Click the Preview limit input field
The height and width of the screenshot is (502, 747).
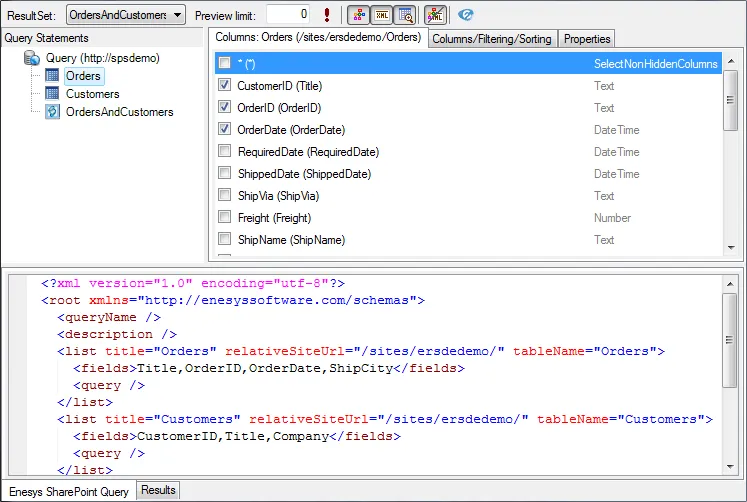[289, 14]
